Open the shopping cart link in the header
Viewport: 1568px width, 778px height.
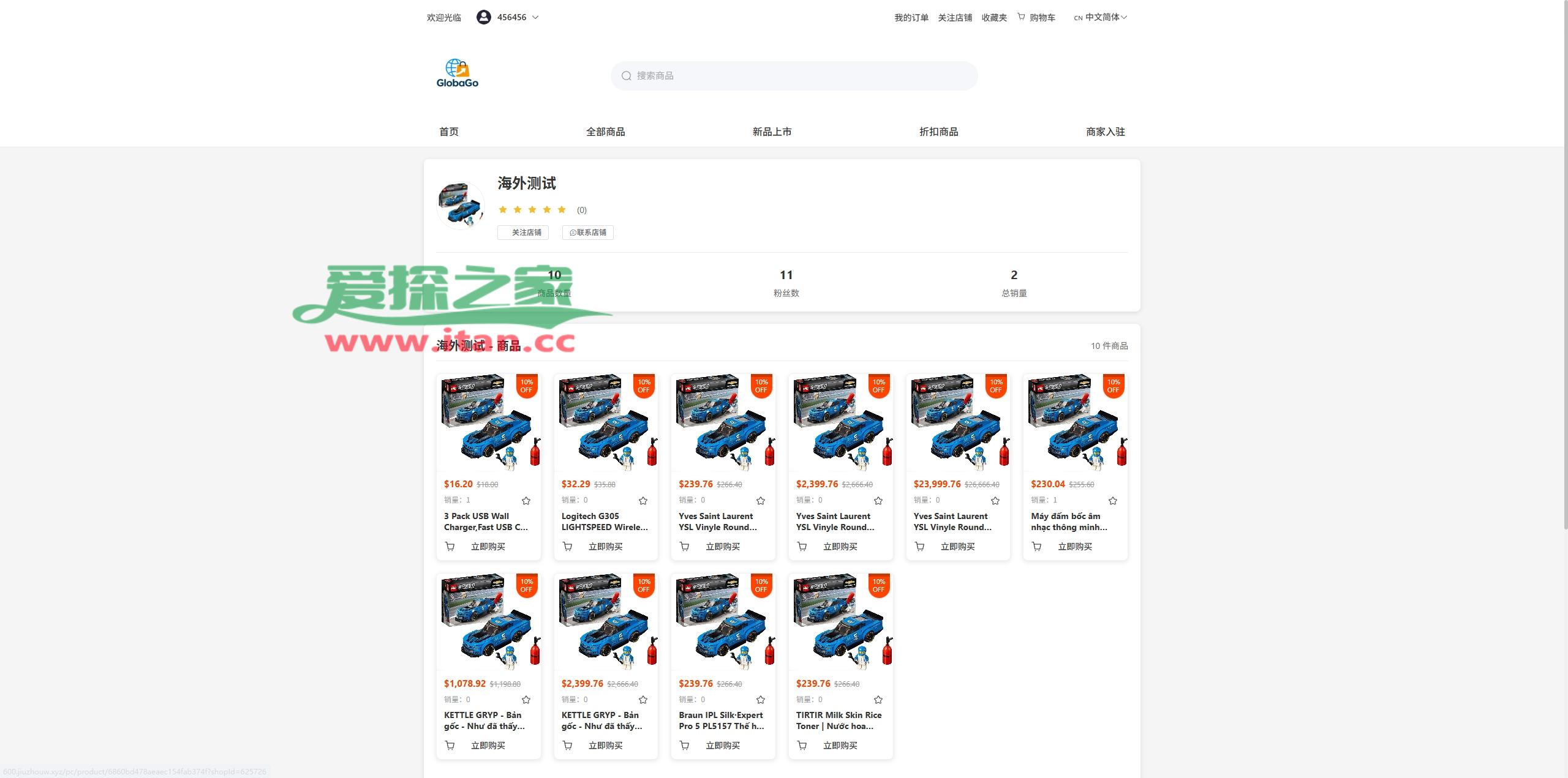1036,17
